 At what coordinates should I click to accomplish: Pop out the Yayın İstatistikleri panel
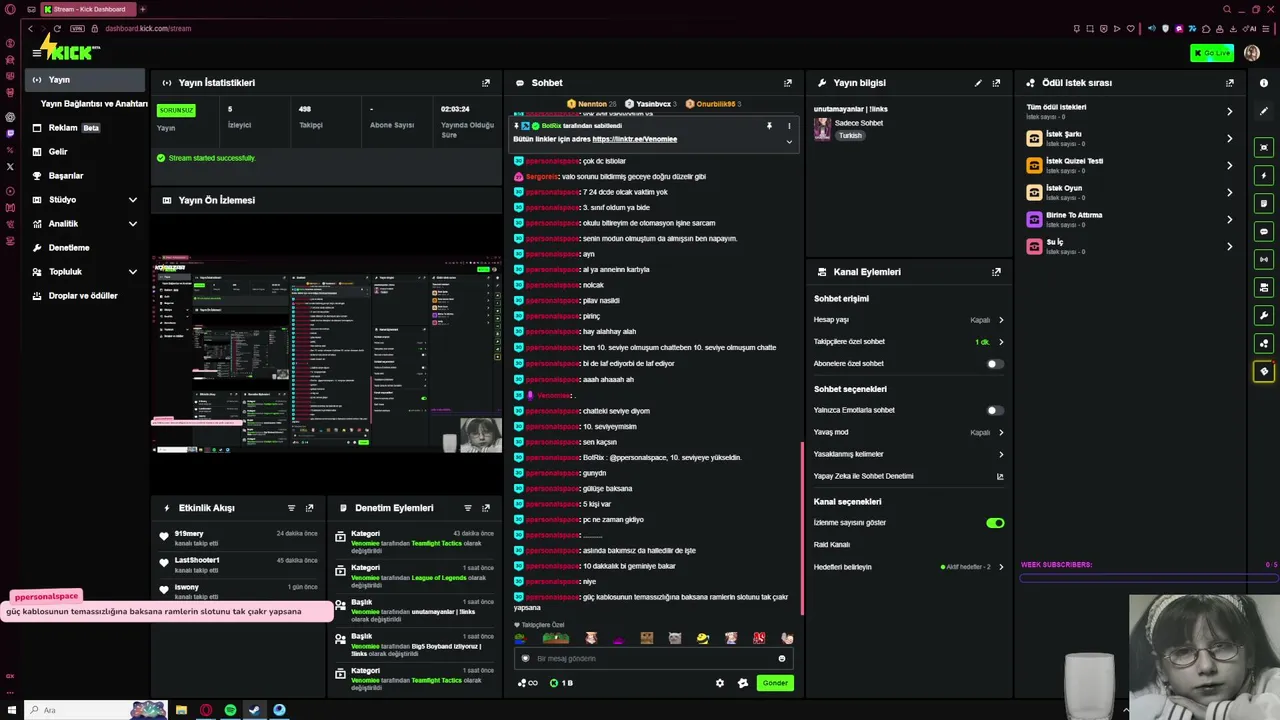click(486, 83)
